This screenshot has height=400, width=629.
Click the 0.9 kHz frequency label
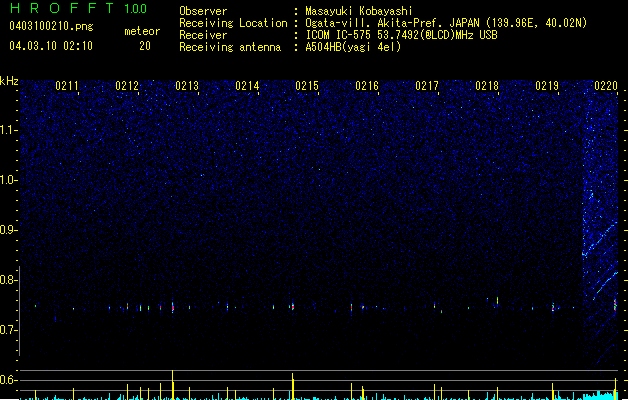point(8,230)
